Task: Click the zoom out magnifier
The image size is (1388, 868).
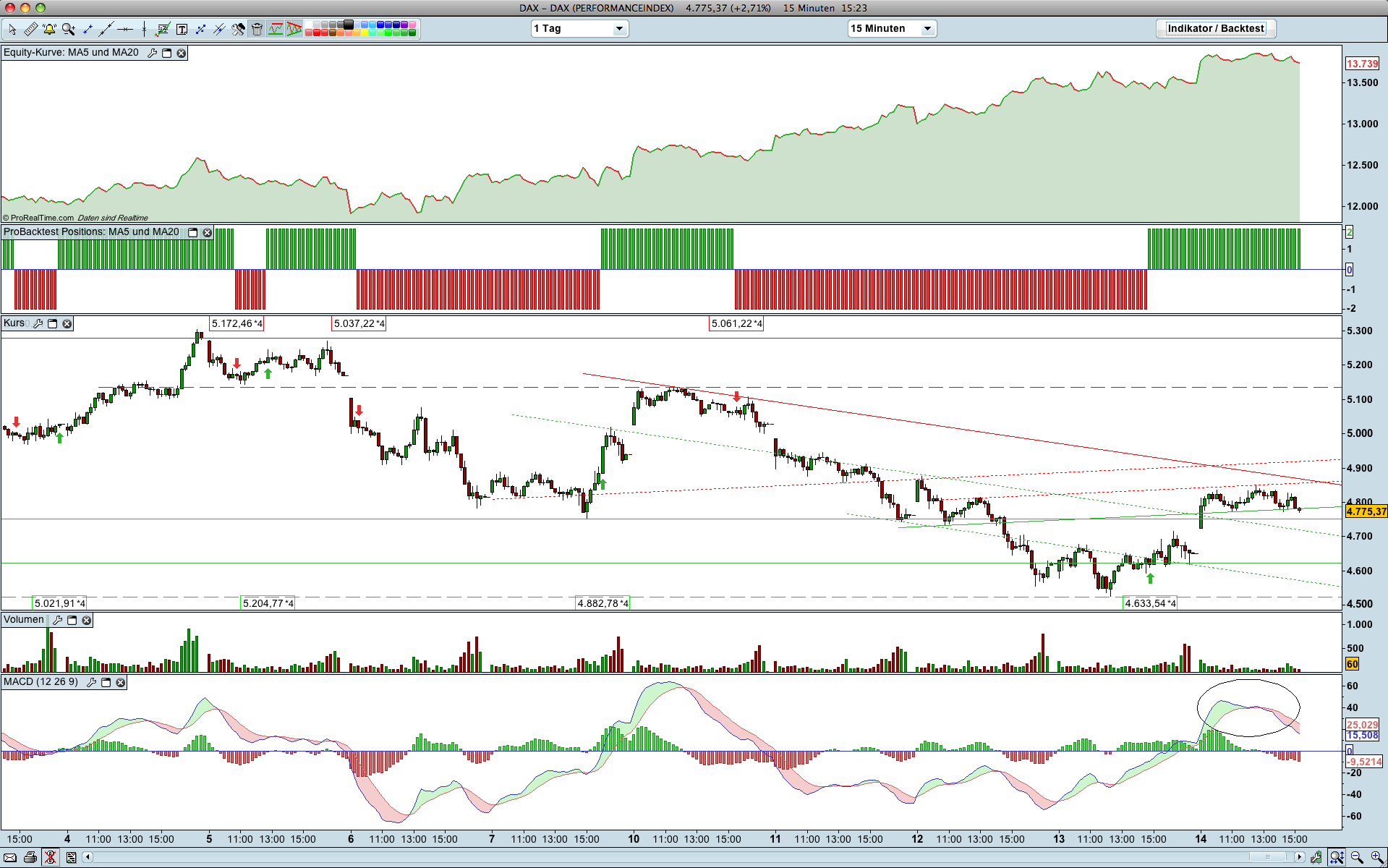Action: coord(1357,857)
